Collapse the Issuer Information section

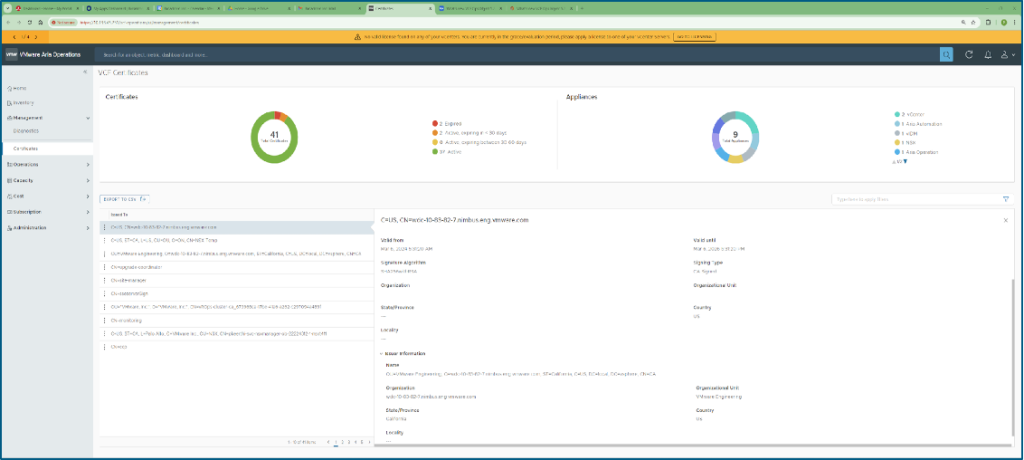381,353
